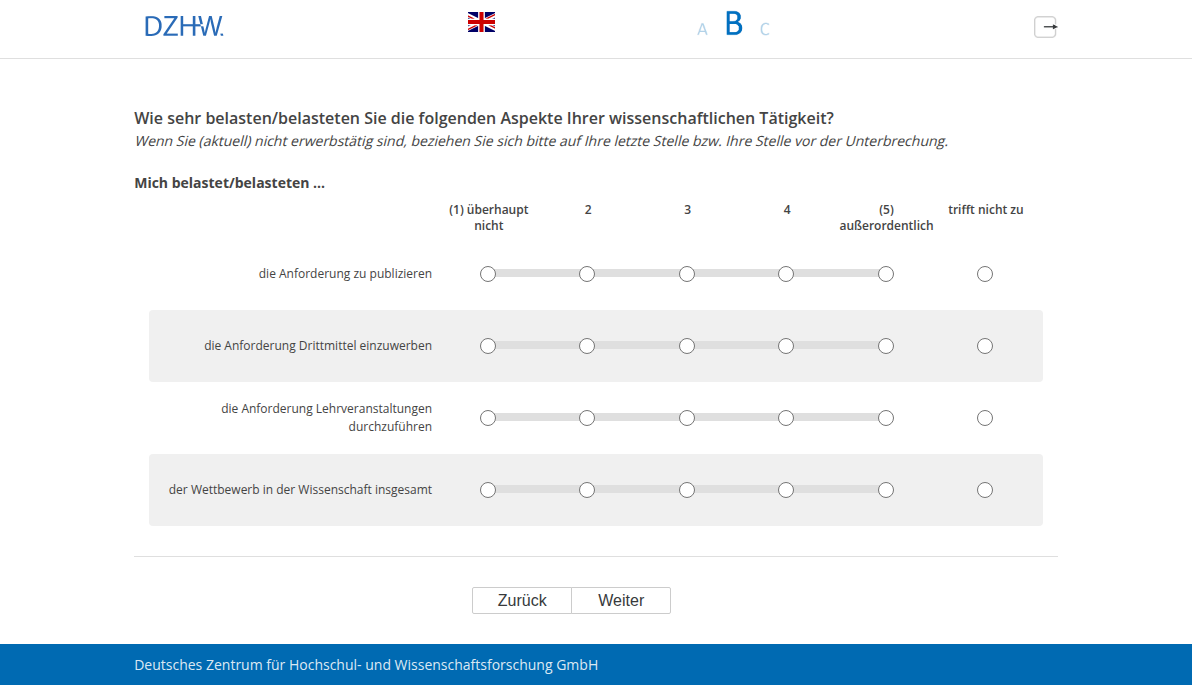Go back with the Zurück button
1192x694 pixels.
coord(522,601)
